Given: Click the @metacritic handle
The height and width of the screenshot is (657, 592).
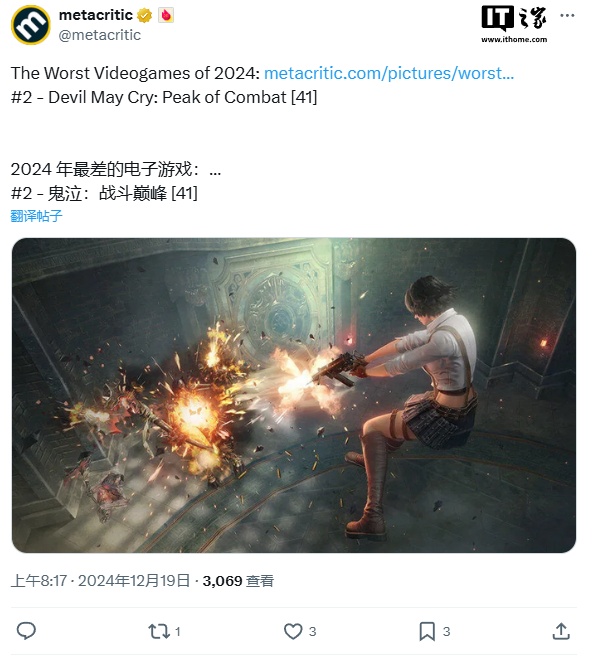Looking at the screenshot, I should [x=100, y=35].
